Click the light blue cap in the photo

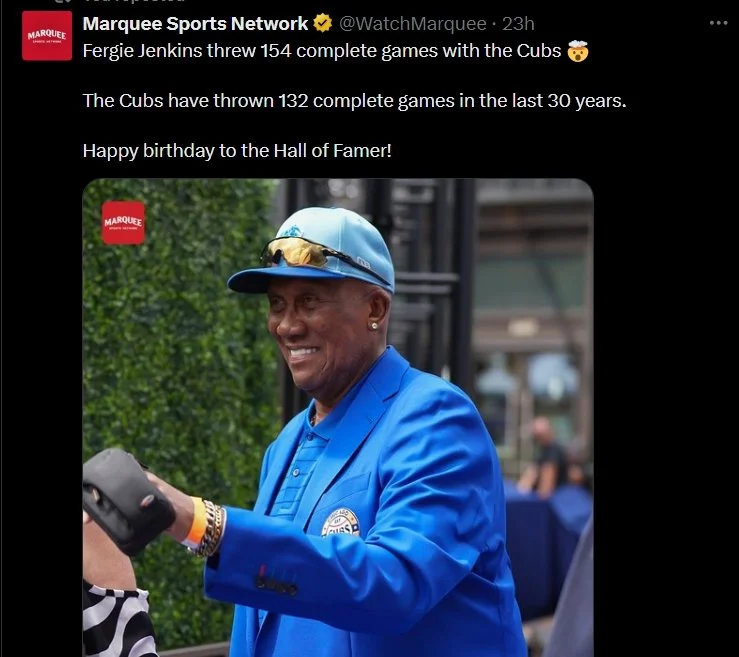(x=312, y=250)
